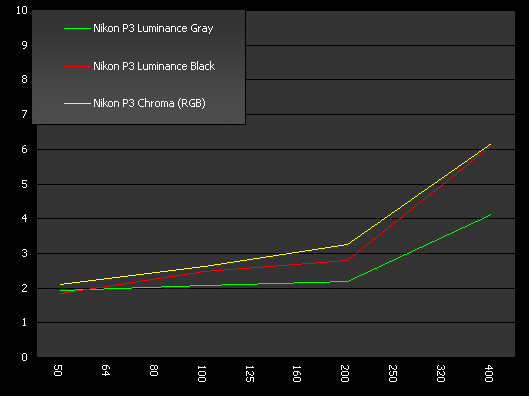529x396 pixels.
Task: Click the x-axis label 250
Action: [392, 373]
